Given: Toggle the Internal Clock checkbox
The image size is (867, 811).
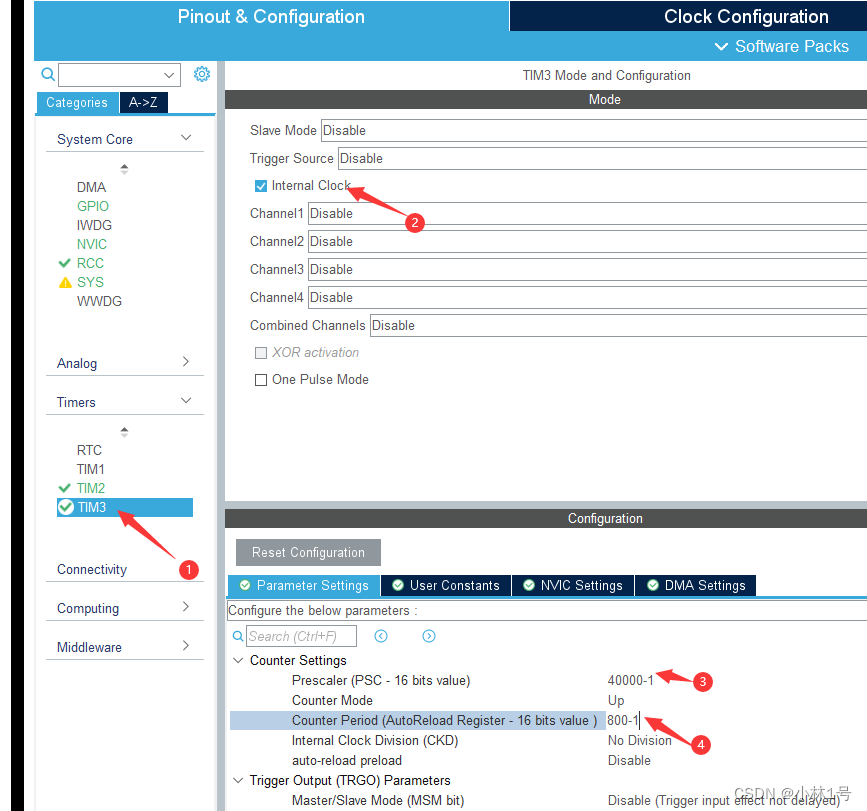Looking at the screenshot, I should click(261, 186).
